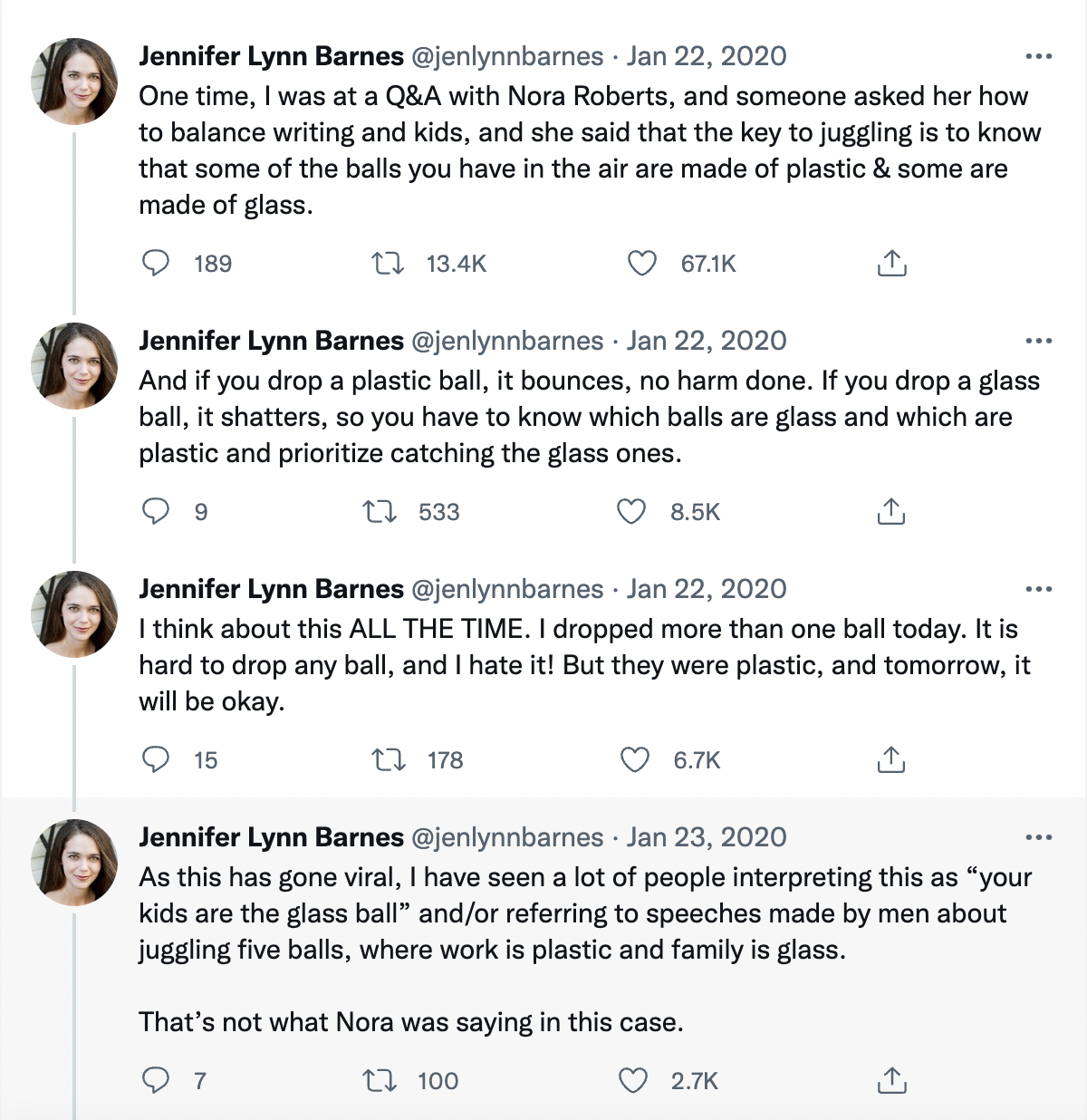The width and height of the screenshot is (1087, 1120).
Task: Click the @jenlynnbarnes handle on the third tweet
Action: point(507,589)
